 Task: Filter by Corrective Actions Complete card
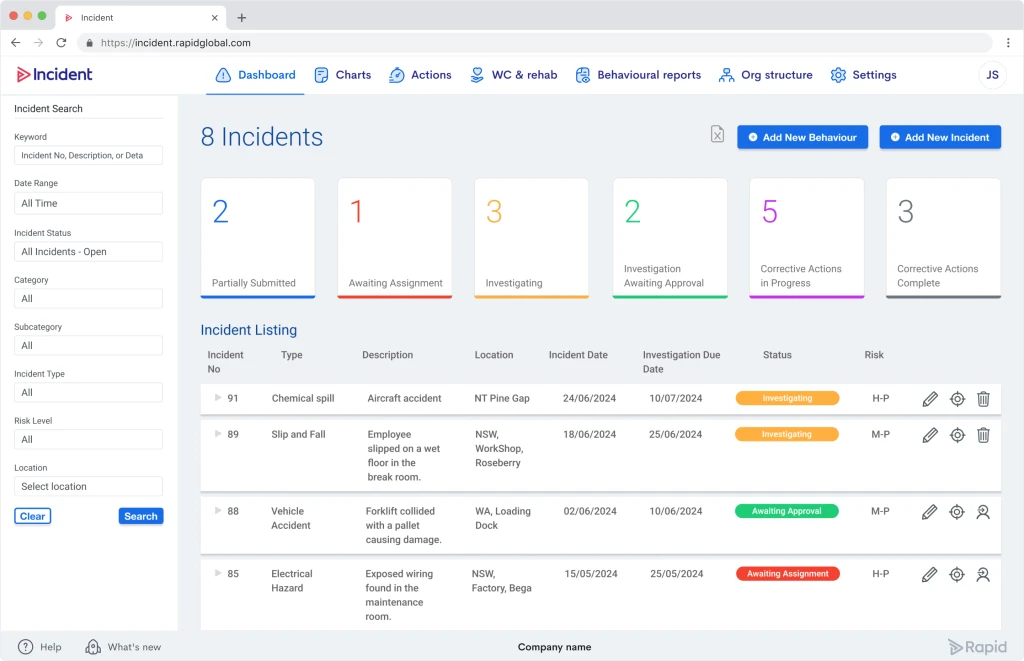click(x=943, y=238)
